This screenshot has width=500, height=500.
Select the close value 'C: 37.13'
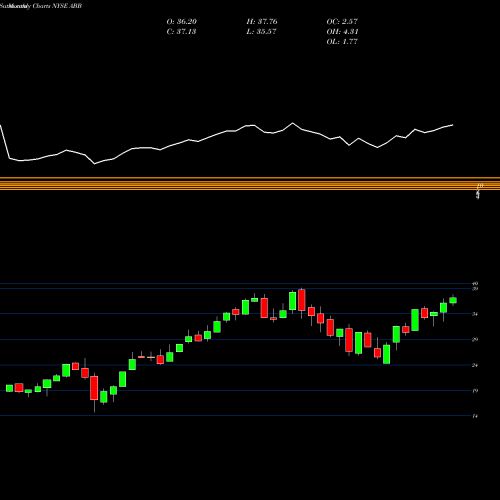(181, 31)
